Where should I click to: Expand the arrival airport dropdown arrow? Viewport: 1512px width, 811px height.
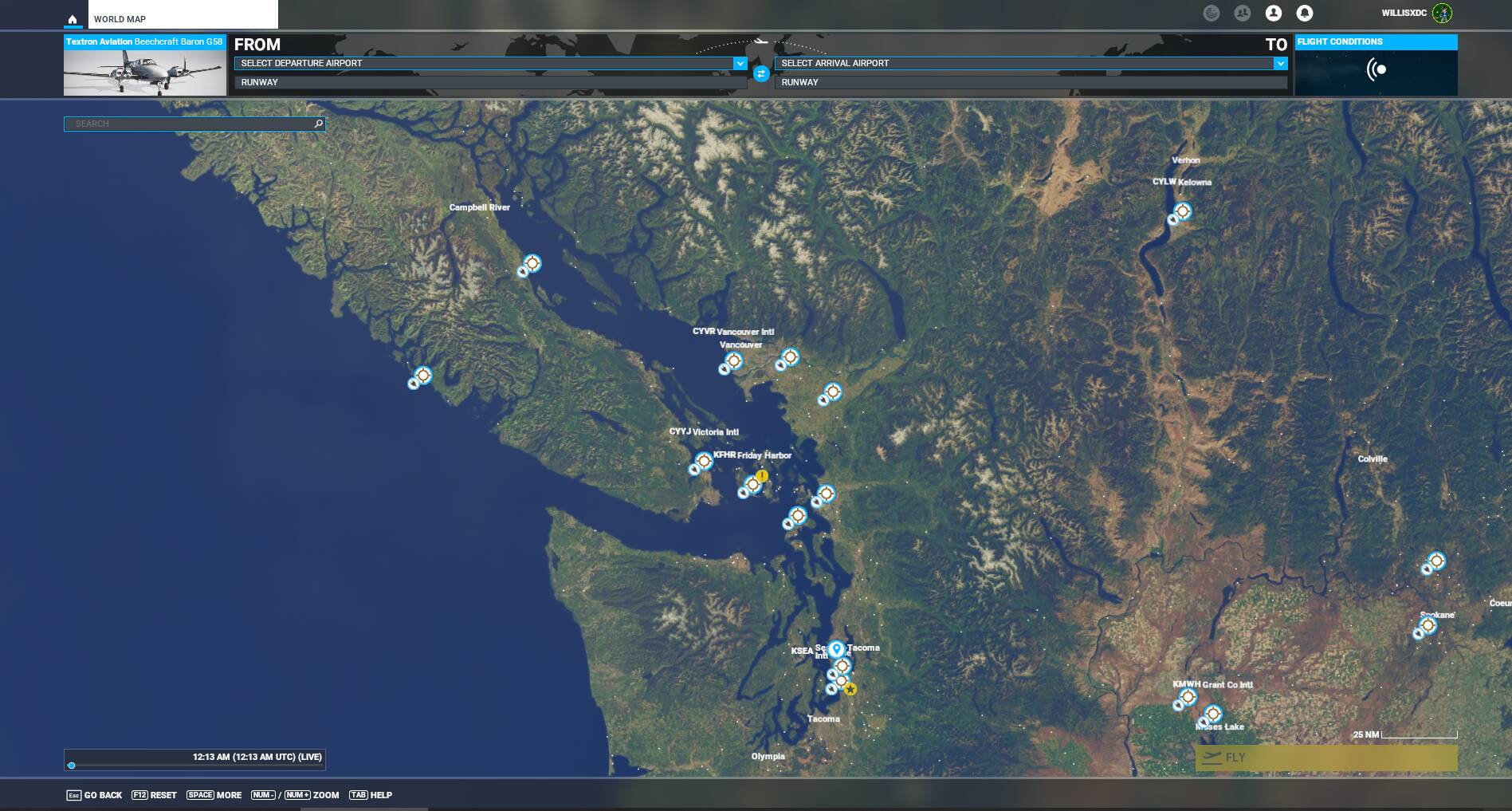tap(1281, 63)
